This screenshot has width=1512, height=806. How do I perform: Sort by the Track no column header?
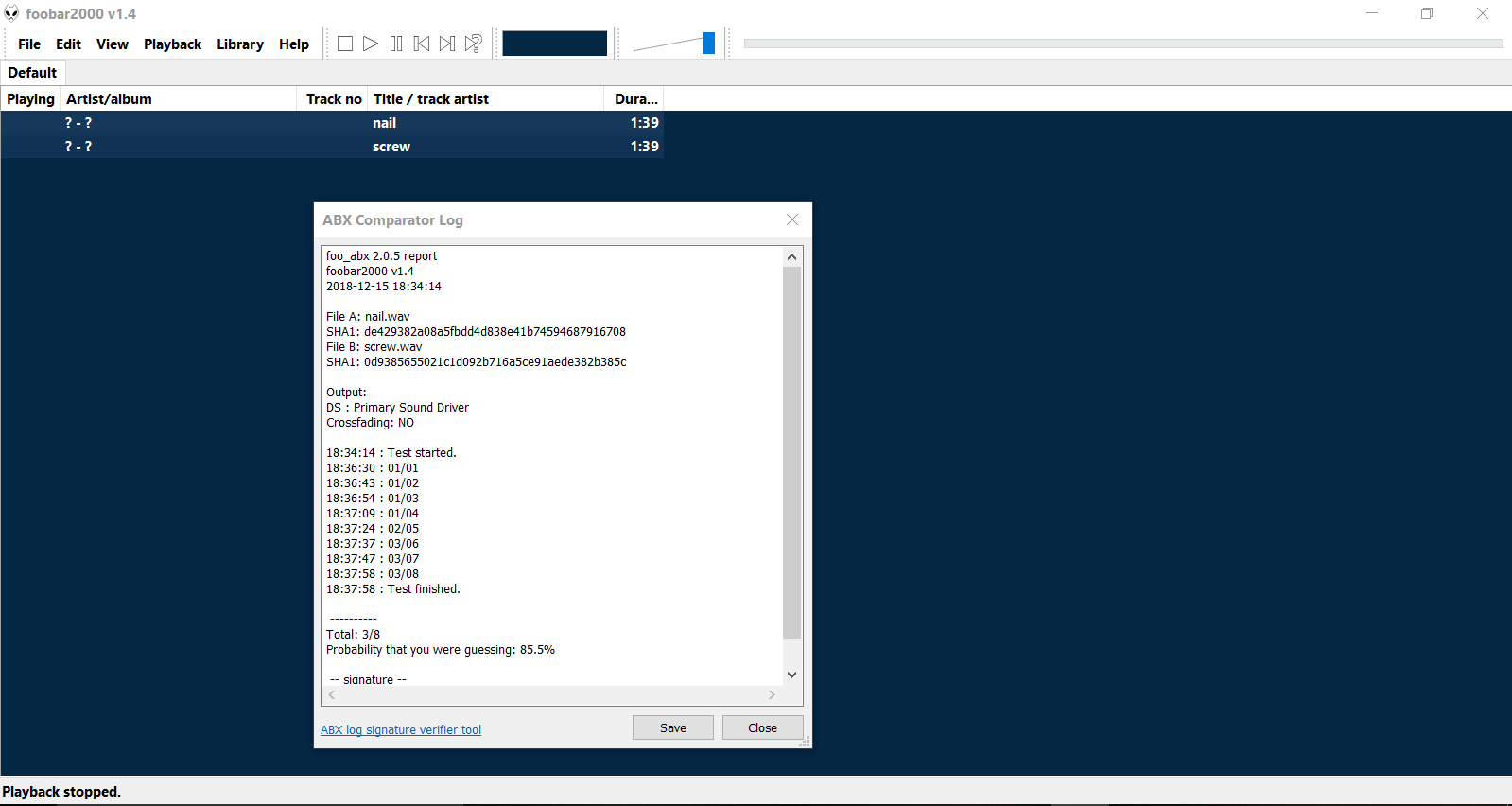[332, 99]
